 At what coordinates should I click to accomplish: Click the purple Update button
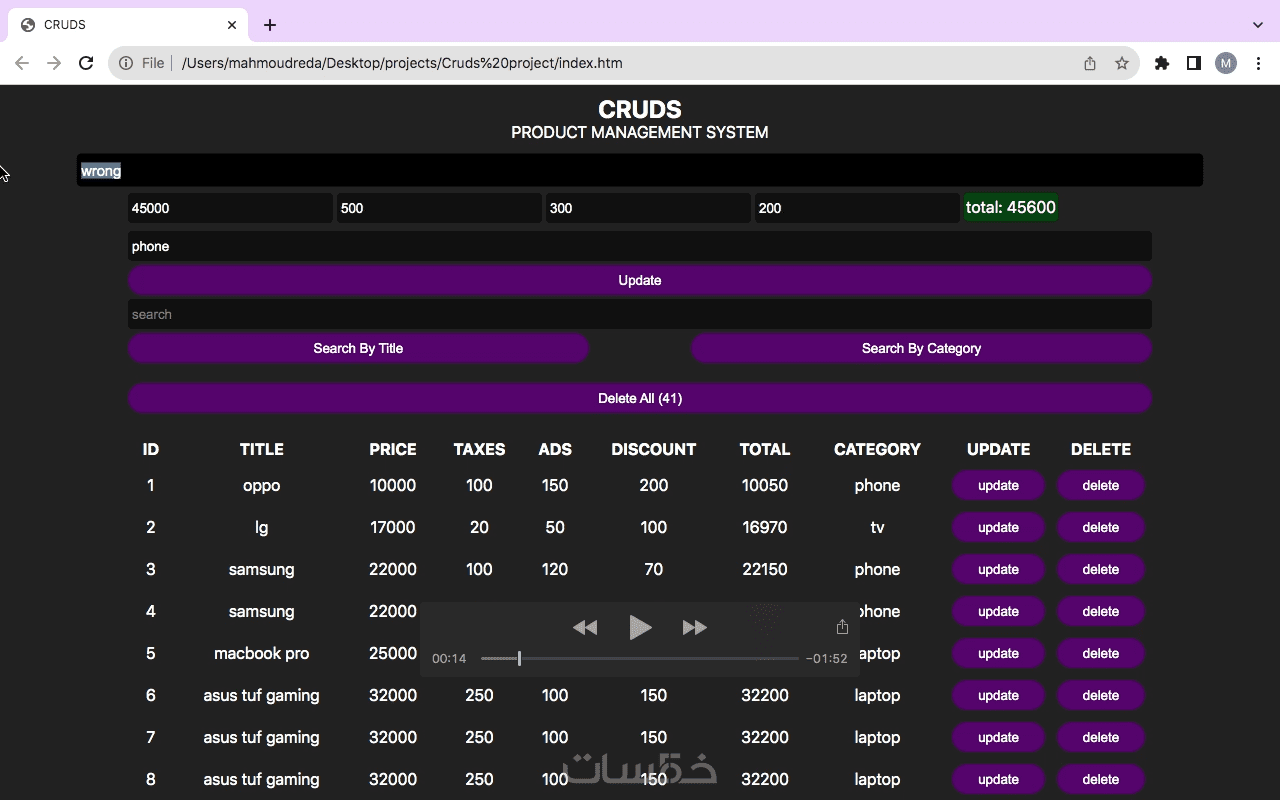tap(640, 280)
